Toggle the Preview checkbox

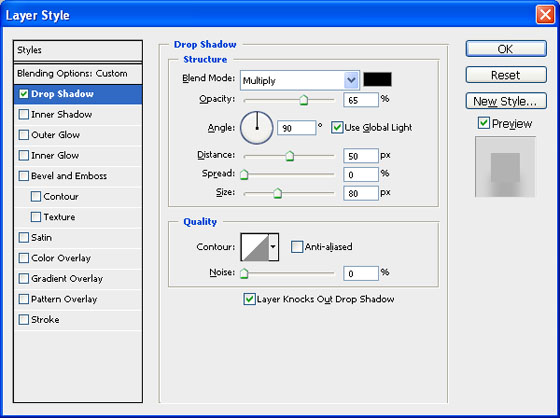click(x=484, y=123)
